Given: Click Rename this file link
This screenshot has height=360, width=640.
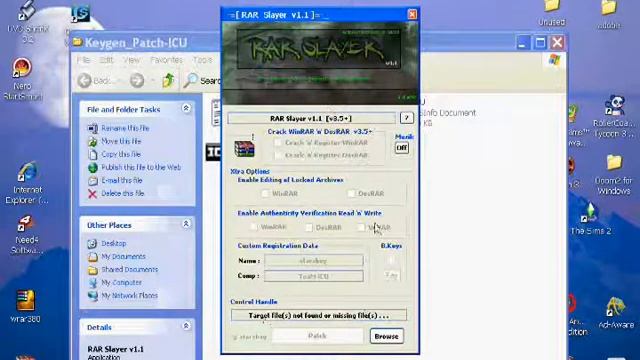Looking at the screenshot, I should [x=125, y=128].
